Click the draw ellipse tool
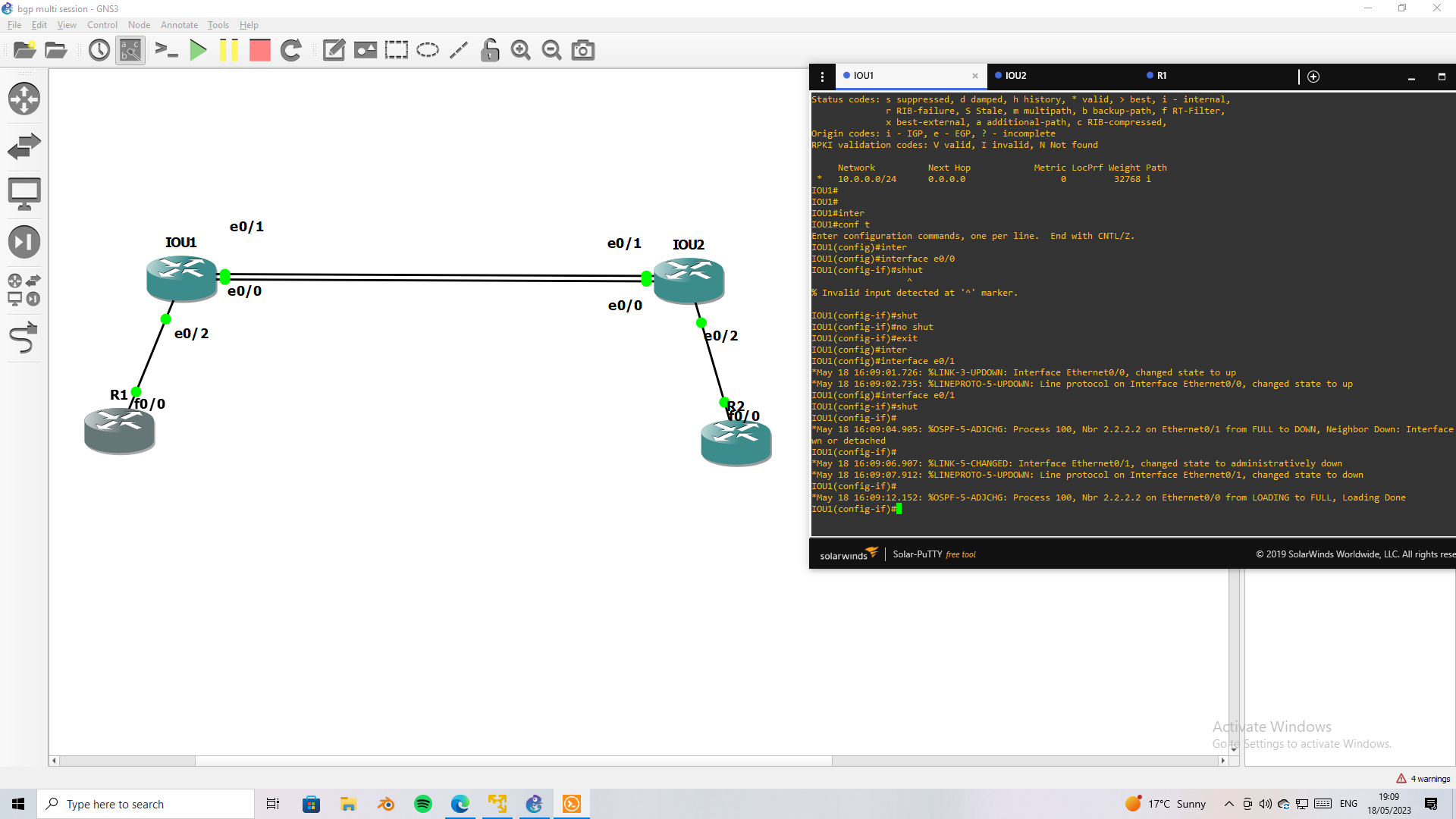 coord(428,51)
